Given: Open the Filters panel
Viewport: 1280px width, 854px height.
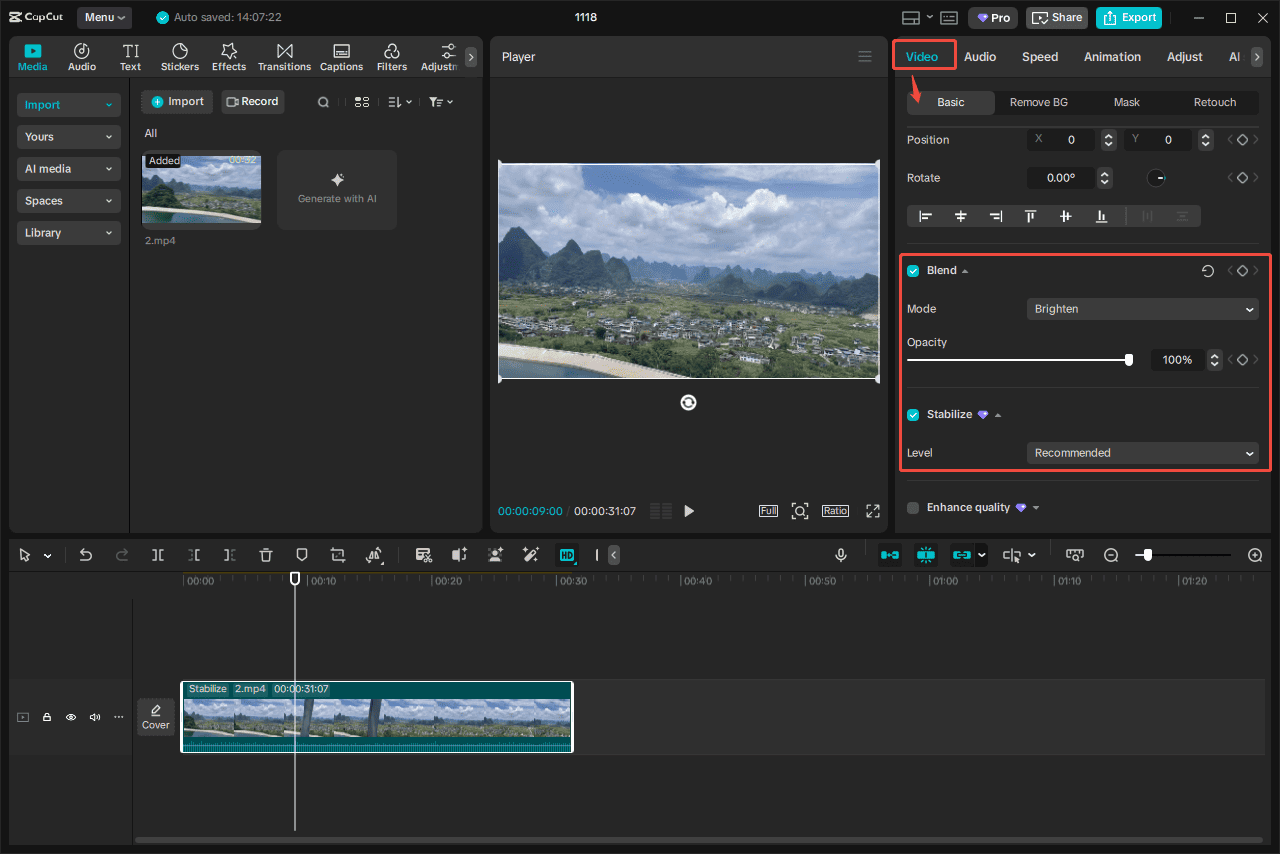Looking at the screenshot, I should pyautogui.click(x=391, y=56).
